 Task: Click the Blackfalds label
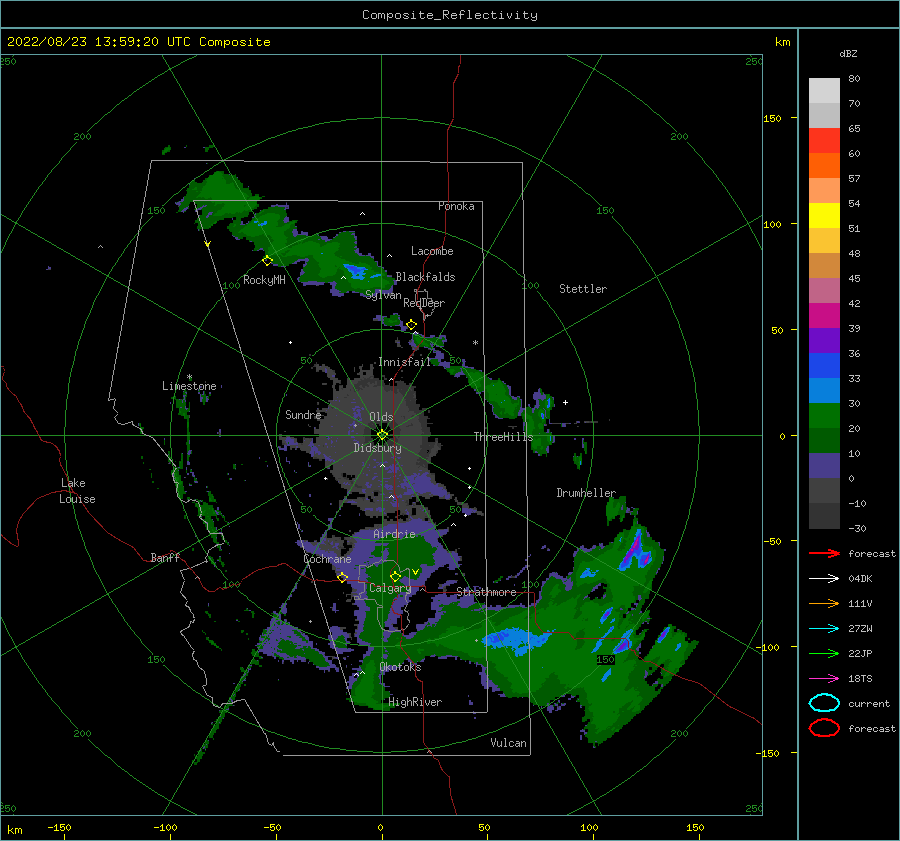pyautogui.click(x=425, y=277)
